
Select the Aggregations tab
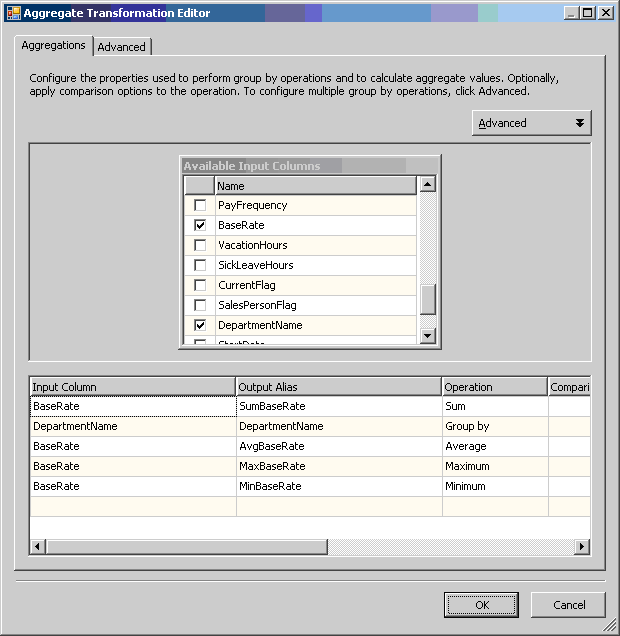tap(53, 46)
